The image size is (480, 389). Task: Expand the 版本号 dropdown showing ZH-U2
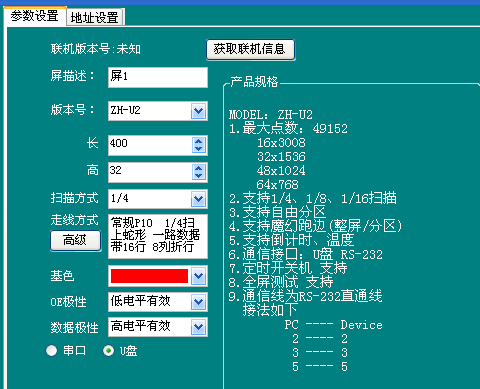coord(199,111)
